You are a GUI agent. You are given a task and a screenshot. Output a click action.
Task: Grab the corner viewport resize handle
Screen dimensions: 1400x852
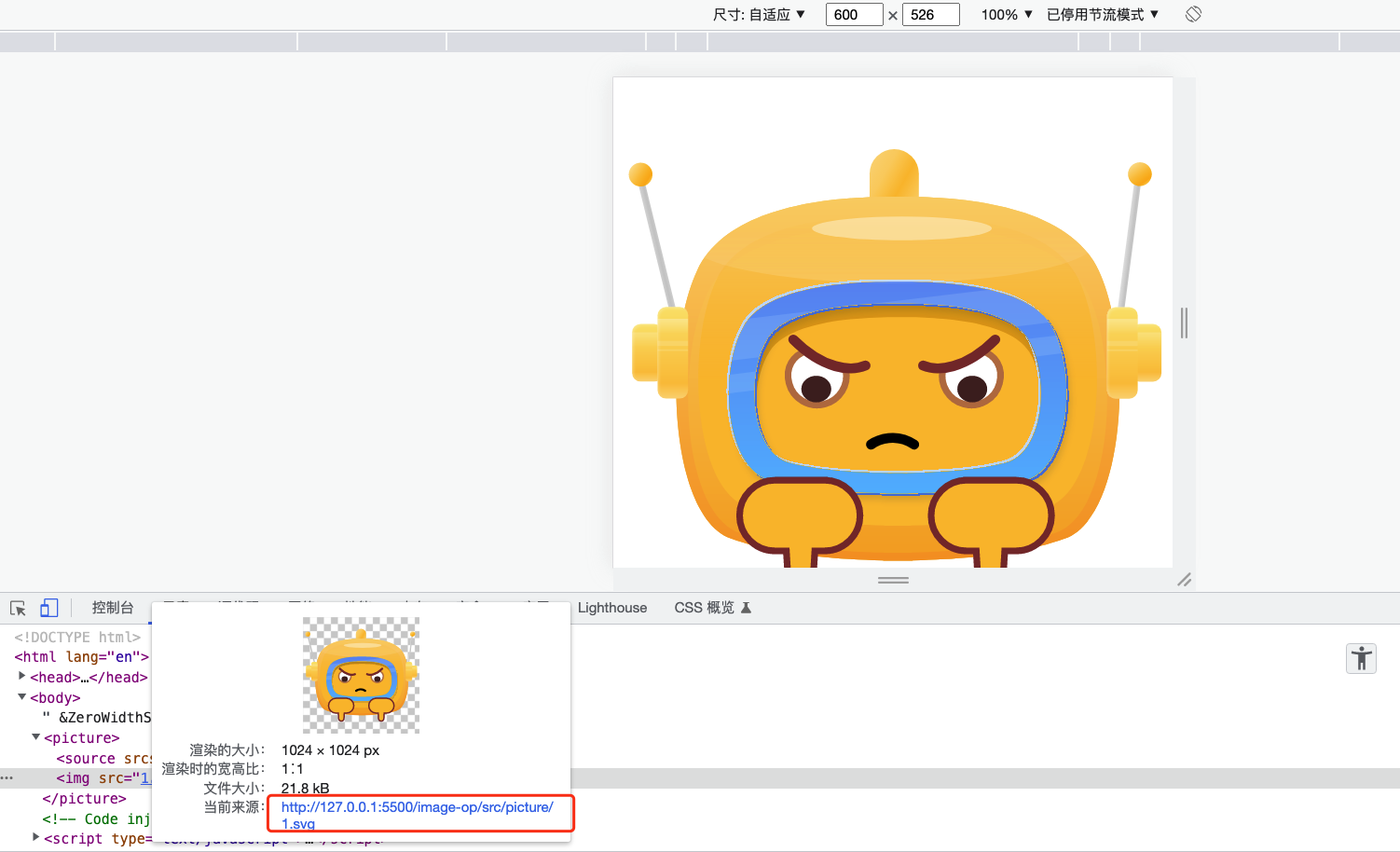(1184, 580)
